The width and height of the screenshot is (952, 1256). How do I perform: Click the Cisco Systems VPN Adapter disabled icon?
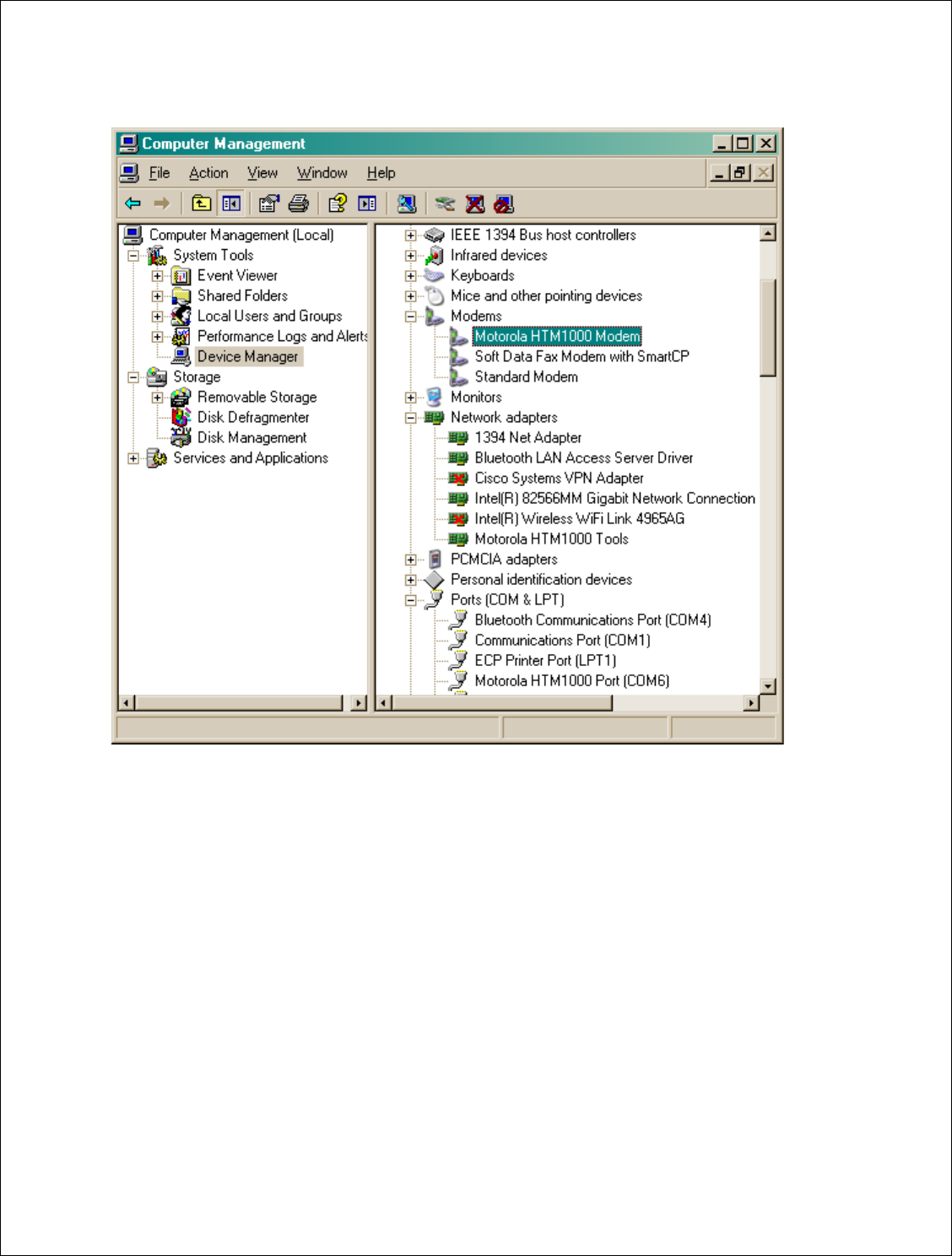458,479
